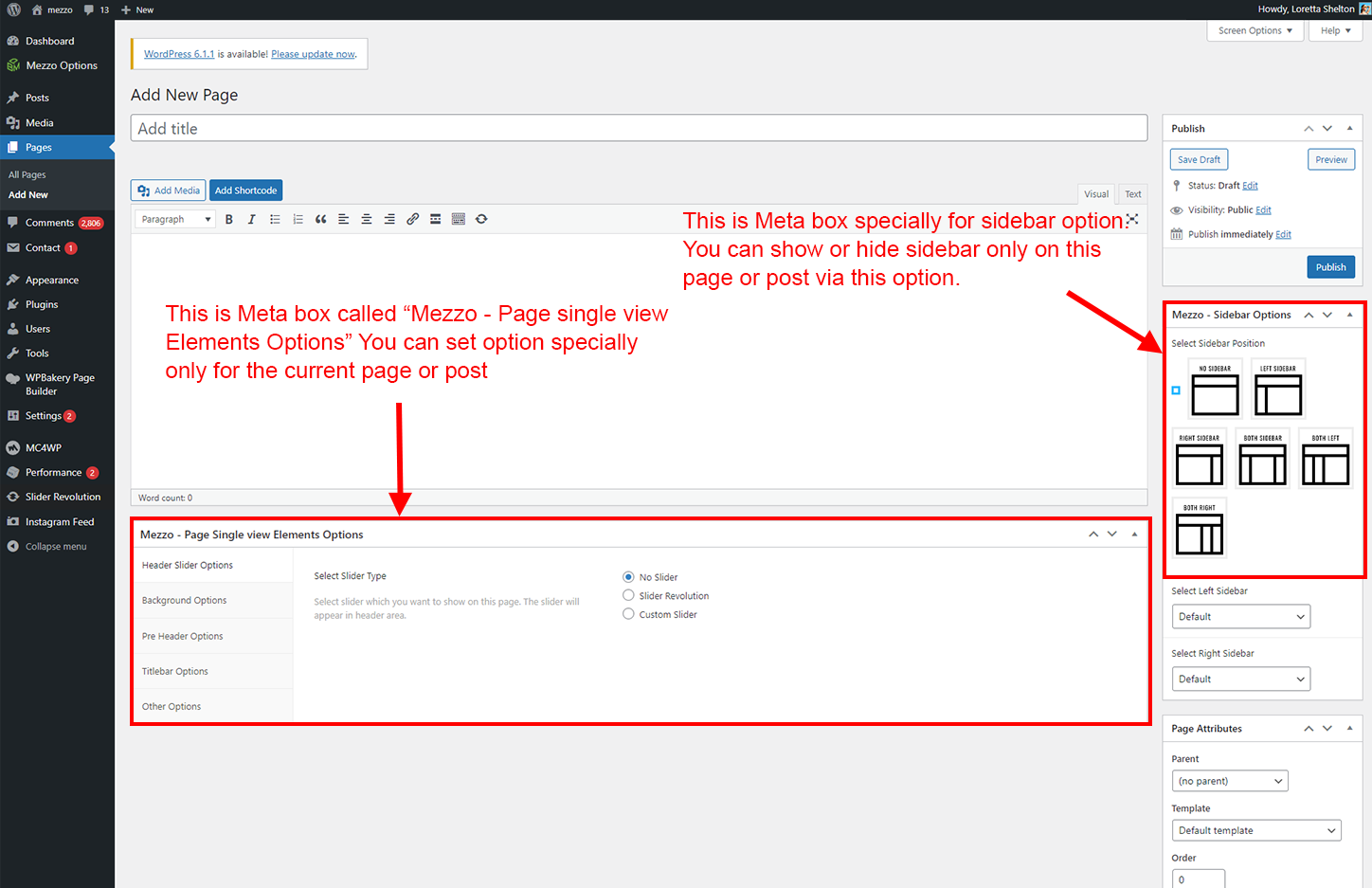1372x888 pixels.
Task: Open Appearance in the admin sidebar
Action: [x=52, y=281]
